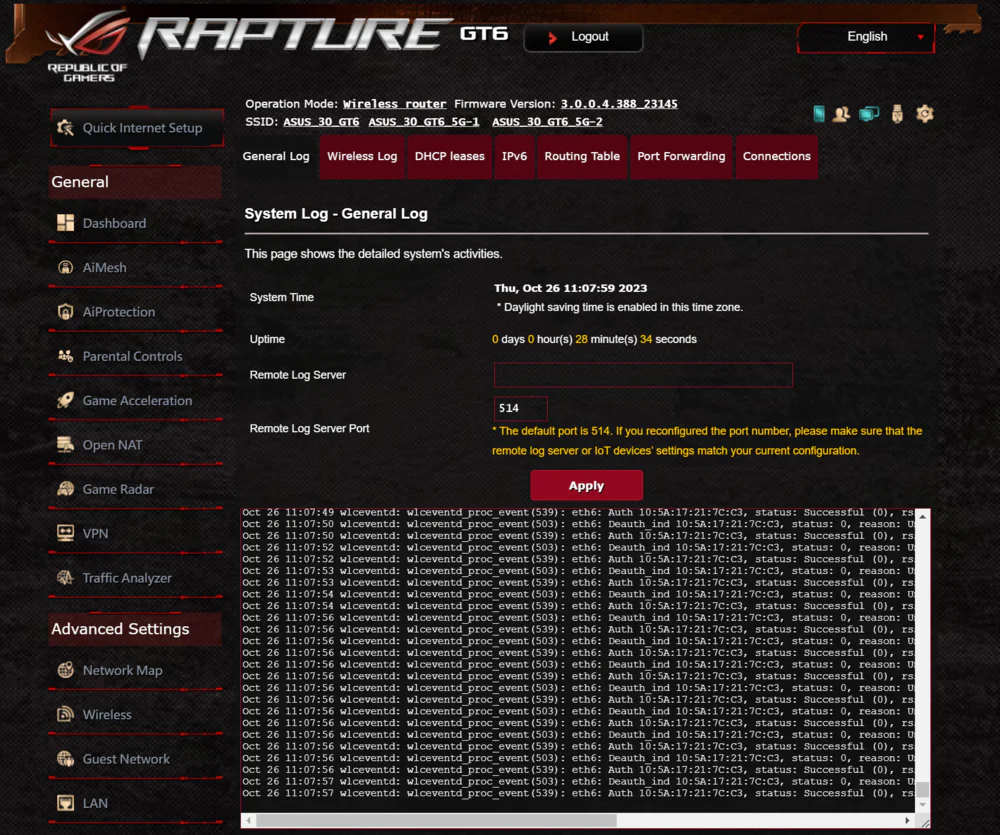Click the 'General' sidebar section header

(x=135, y=182)
